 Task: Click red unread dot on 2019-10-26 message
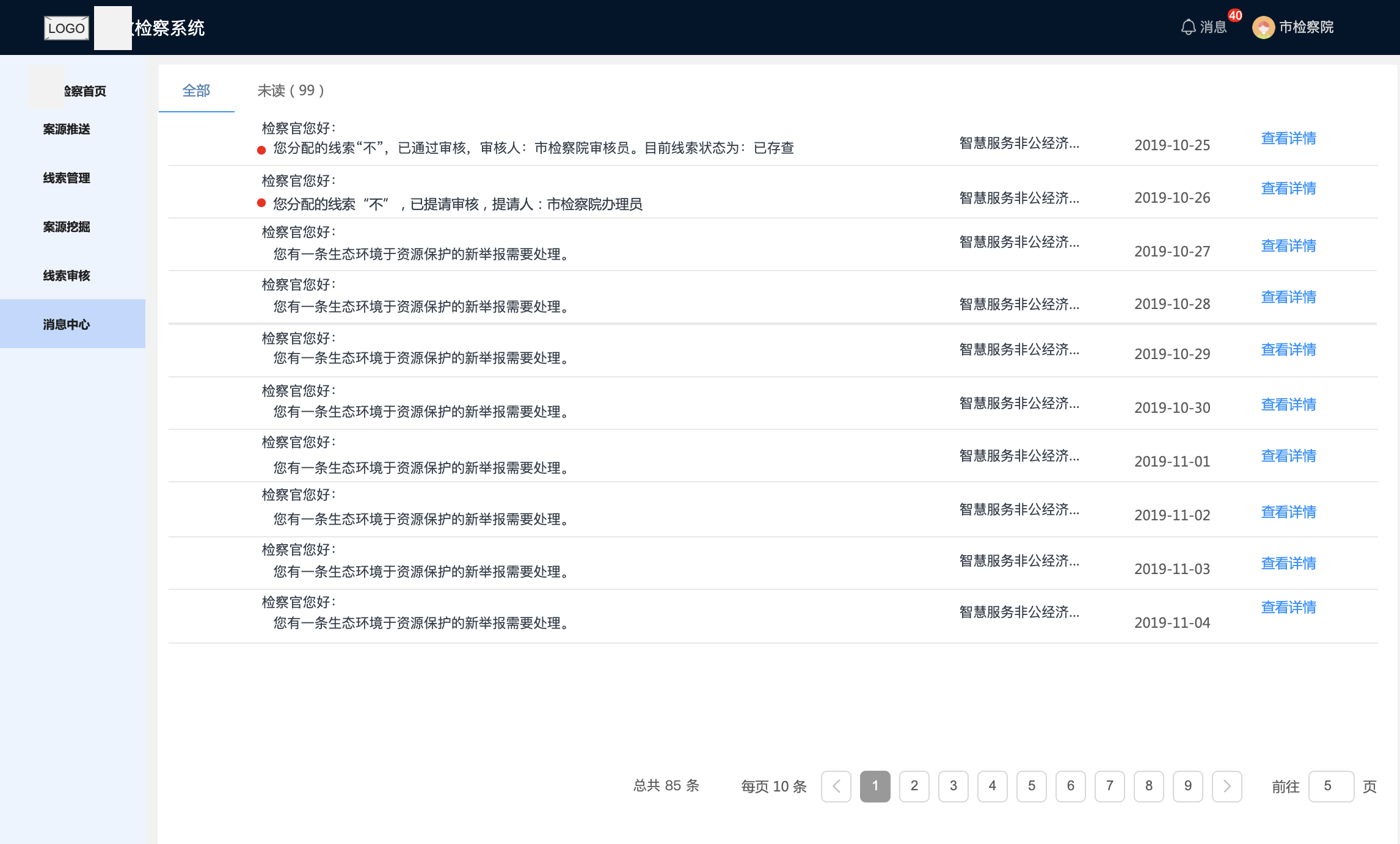pos(261,203)
